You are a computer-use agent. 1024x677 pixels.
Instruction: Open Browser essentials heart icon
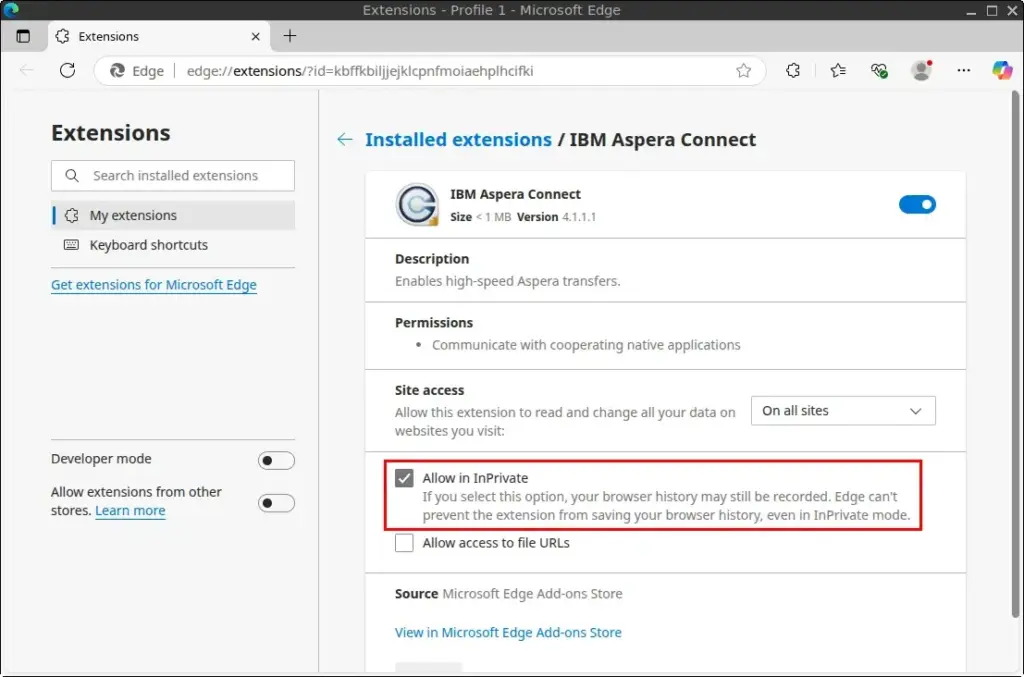(x=879, y=71)
